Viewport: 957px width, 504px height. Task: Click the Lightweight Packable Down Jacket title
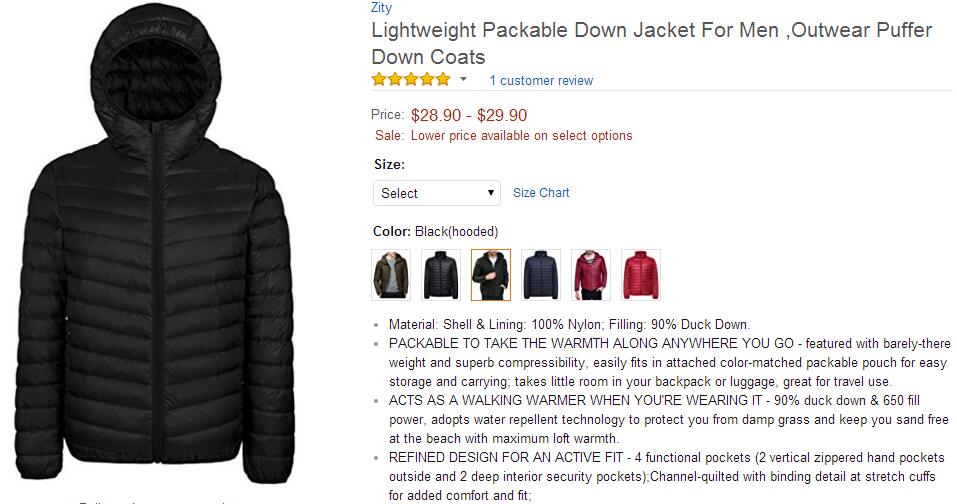pos(652,43)
